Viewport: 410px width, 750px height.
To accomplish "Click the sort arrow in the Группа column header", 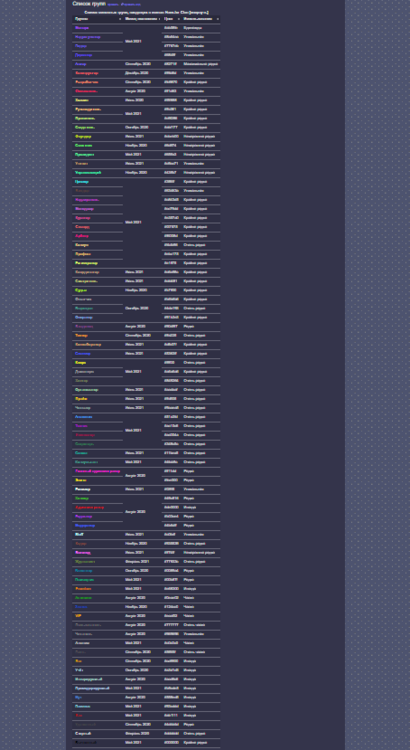I will pyautogui.click(x=120, y=19).
